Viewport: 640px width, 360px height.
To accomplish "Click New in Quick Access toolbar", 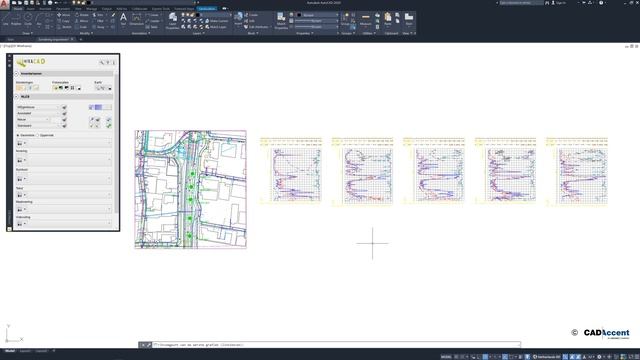I will click(x=14, y=2).
